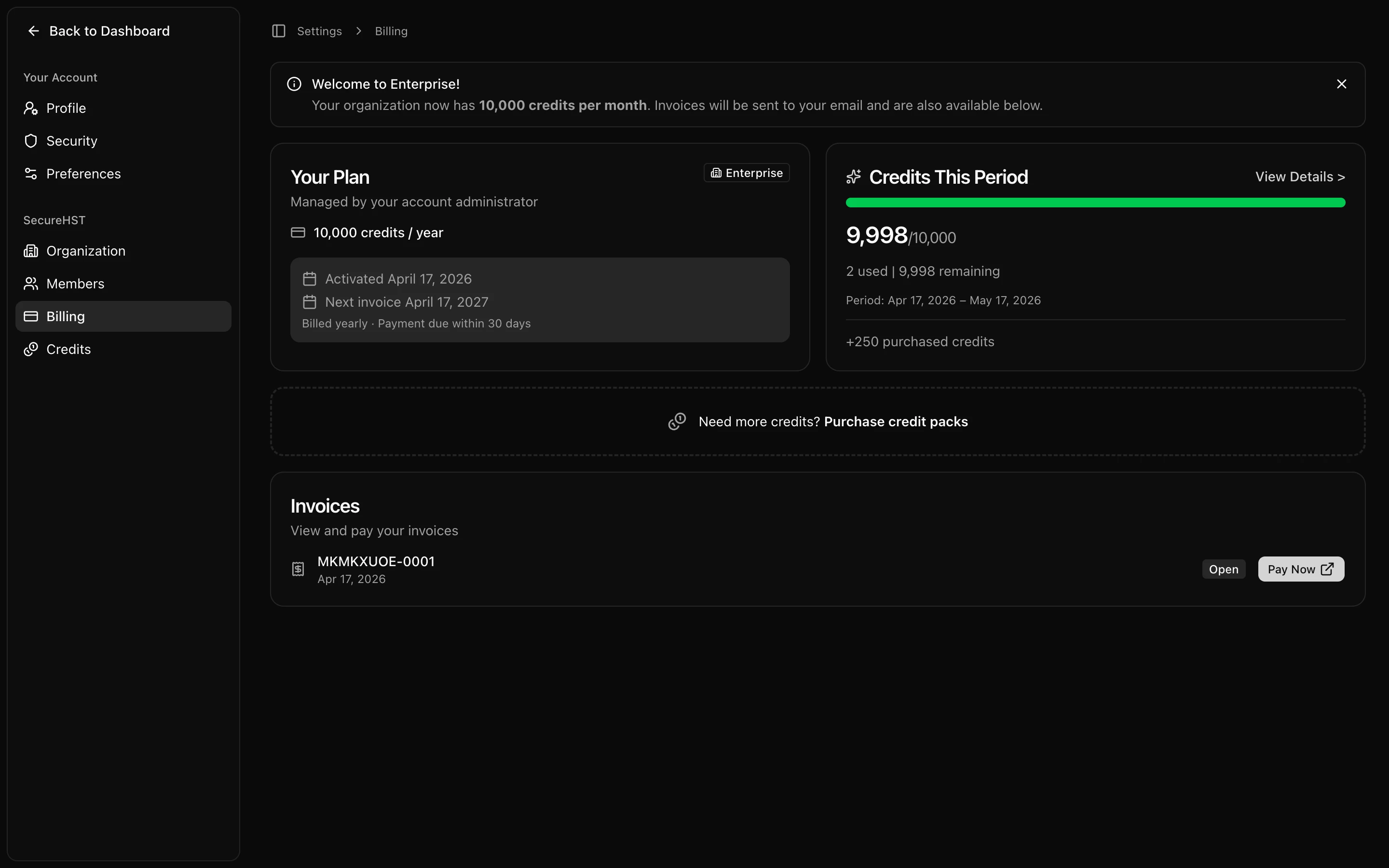Click the chevron in the breadcrumb trail
The width and height of the screenshot is (1389, 868).
pyautogui.click(x=359, y=31)
